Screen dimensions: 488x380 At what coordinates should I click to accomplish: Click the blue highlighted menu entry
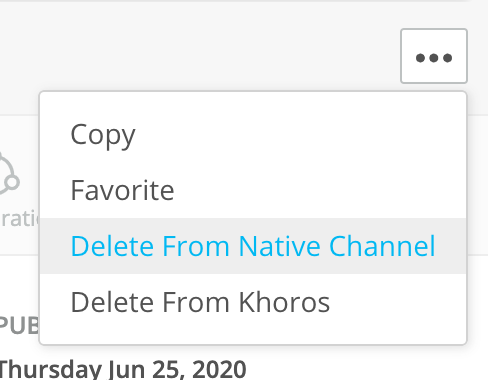253,246
